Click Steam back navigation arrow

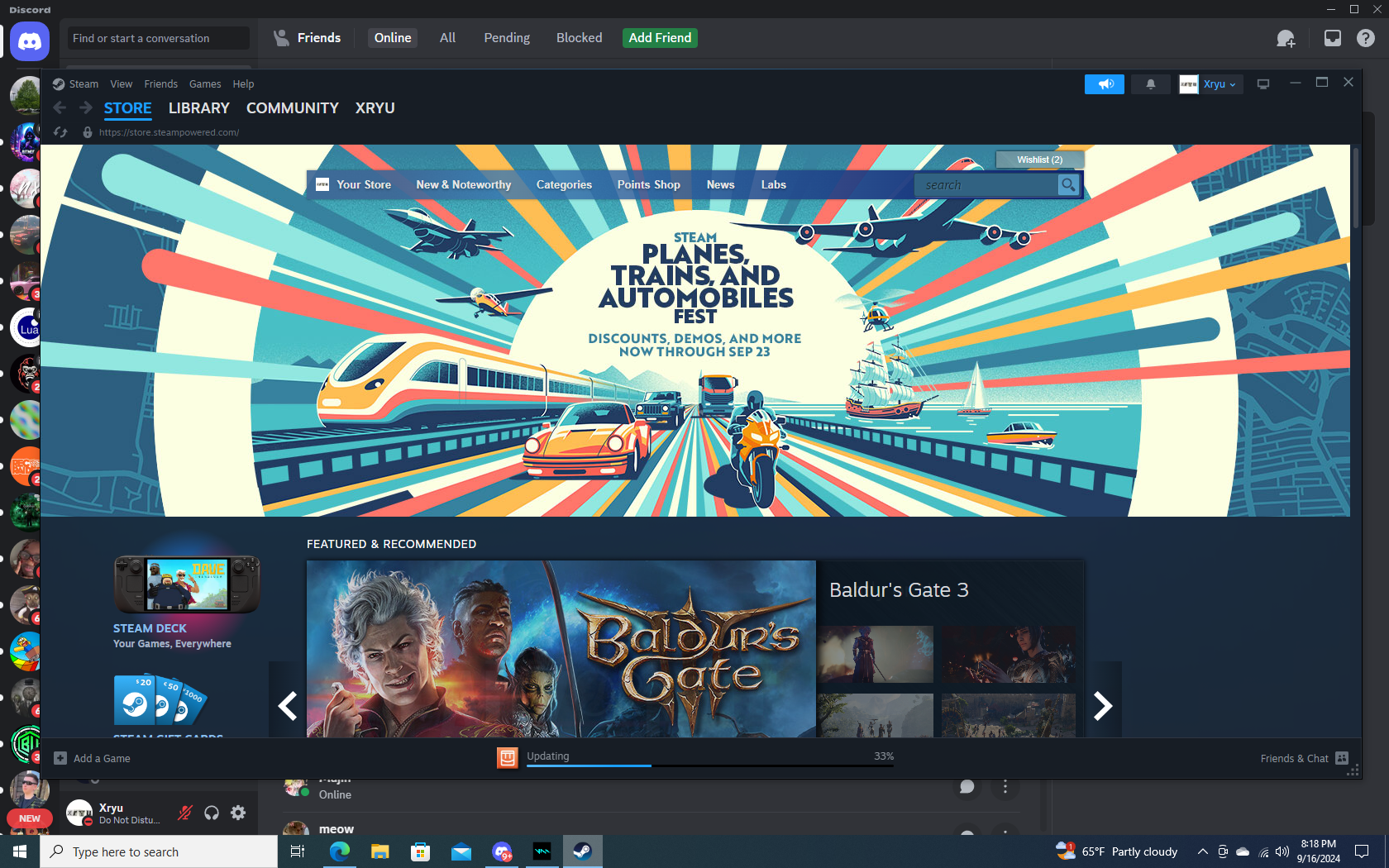60,107
